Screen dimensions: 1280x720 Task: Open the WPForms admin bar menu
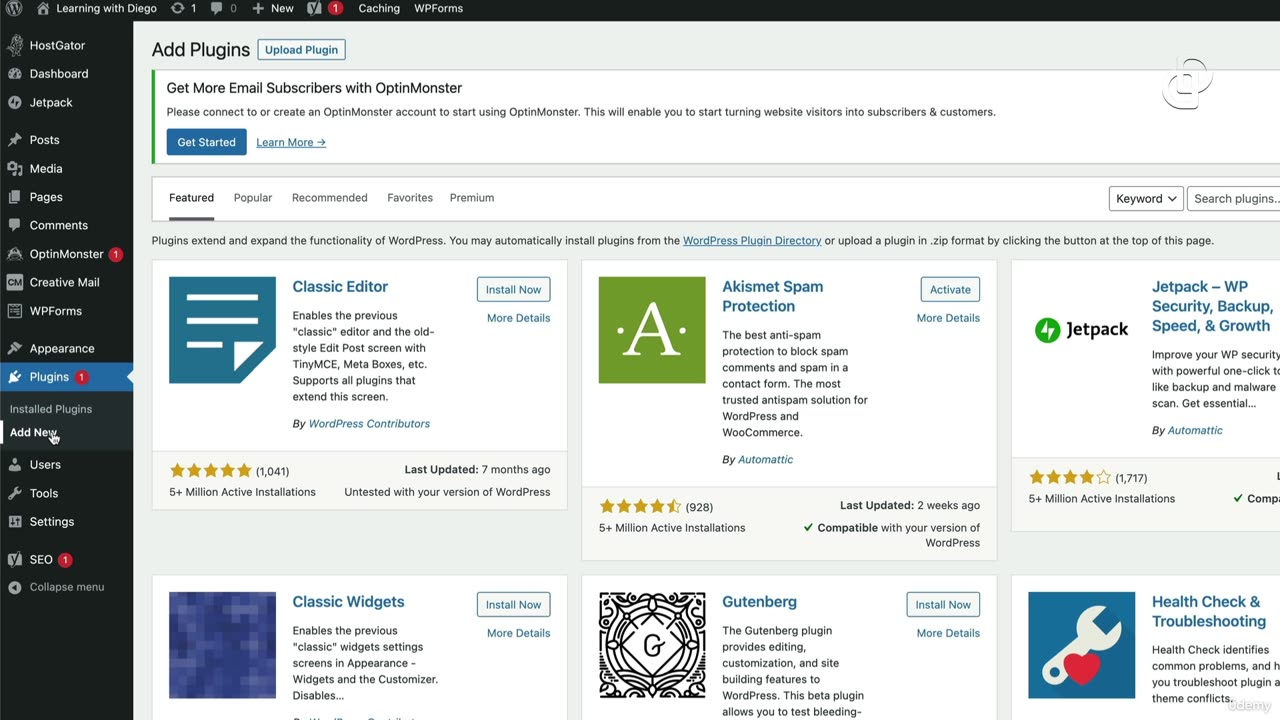click(439, 8)
